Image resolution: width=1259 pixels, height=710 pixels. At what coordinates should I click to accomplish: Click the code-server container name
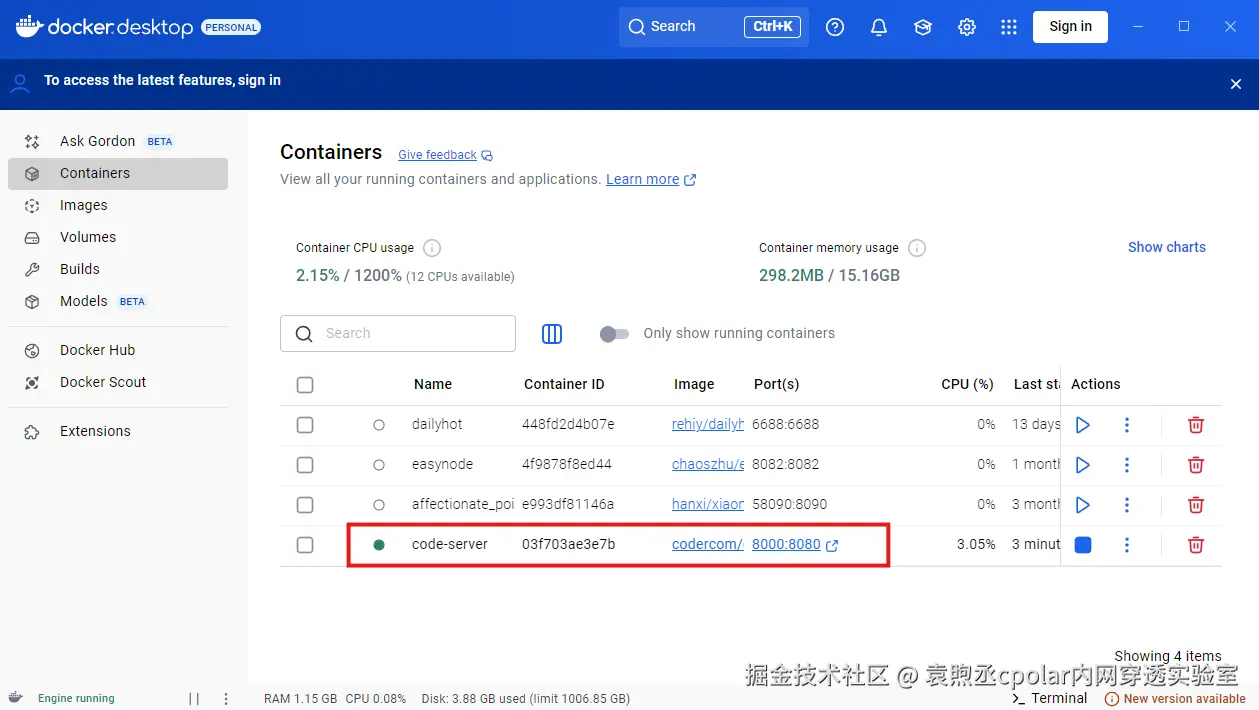450,544
